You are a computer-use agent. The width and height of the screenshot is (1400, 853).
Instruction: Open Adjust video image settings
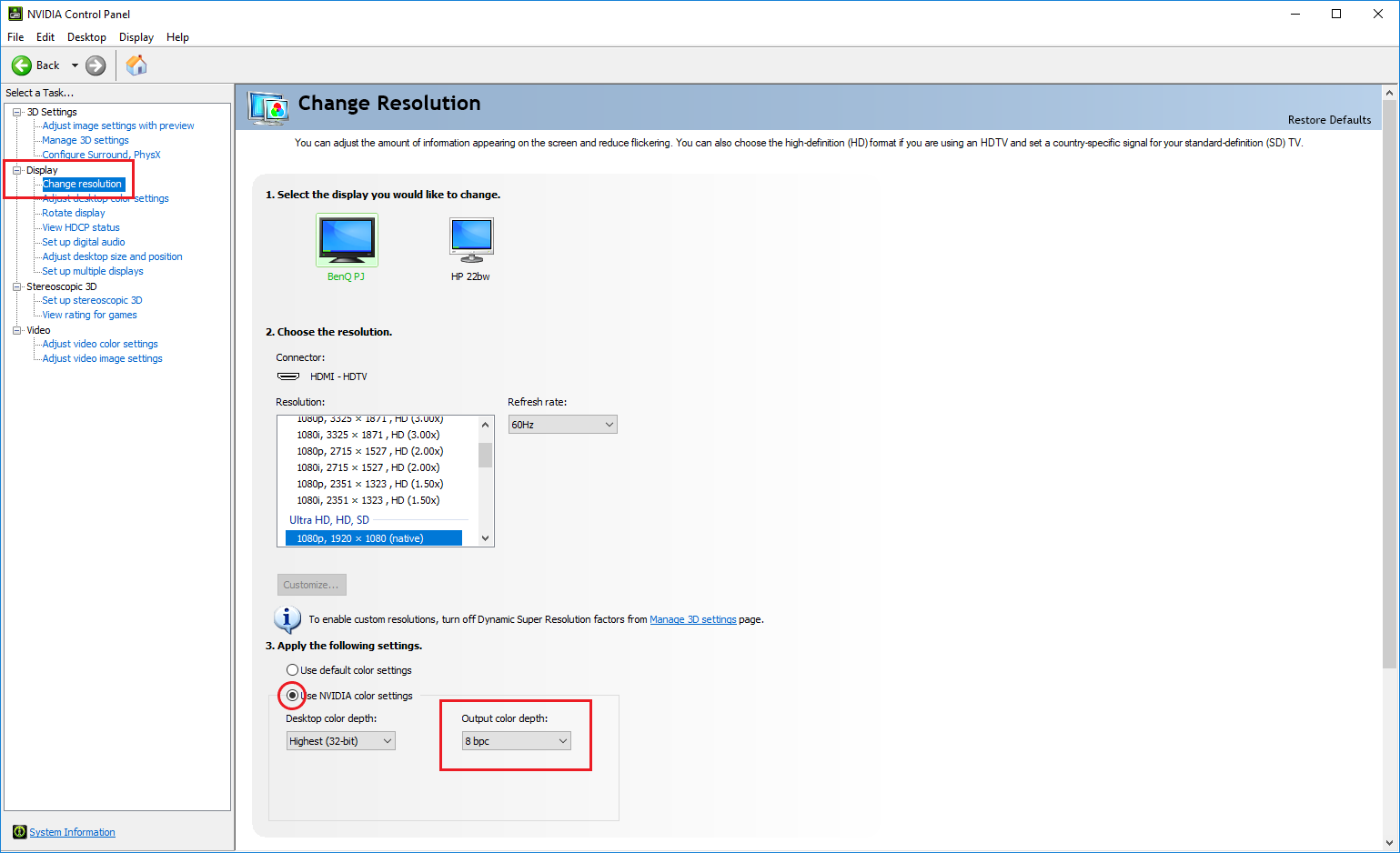(103, 358)
